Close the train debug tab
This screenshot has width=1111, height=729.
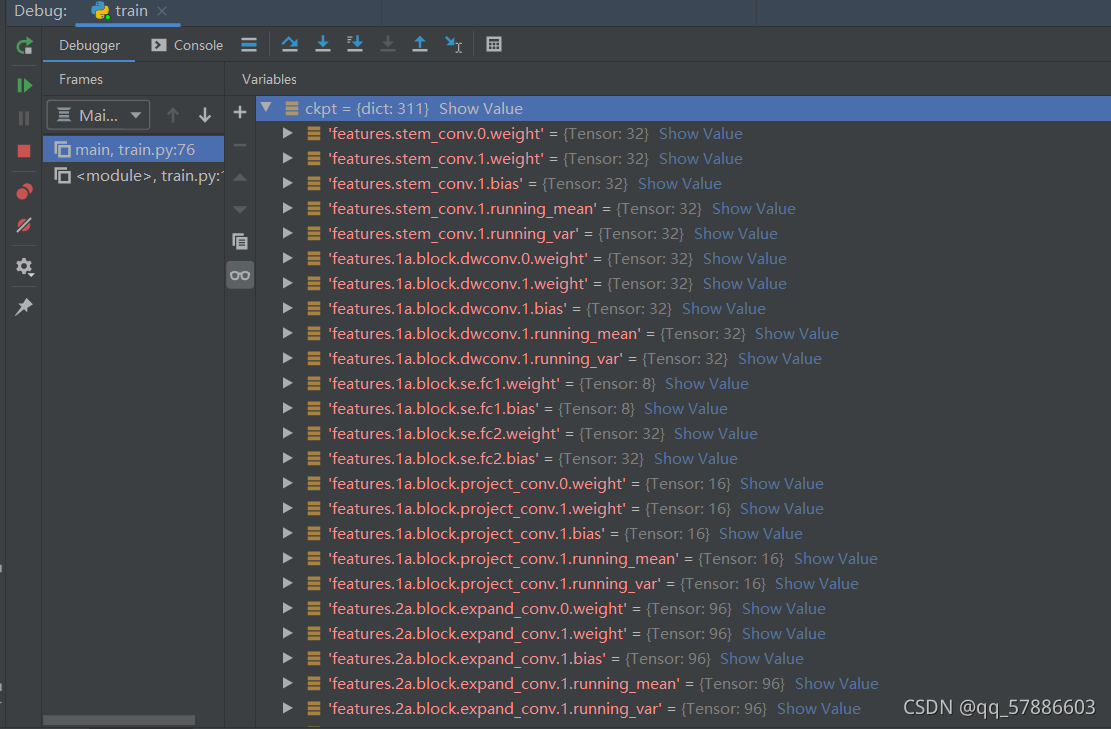tap(162, 11)
